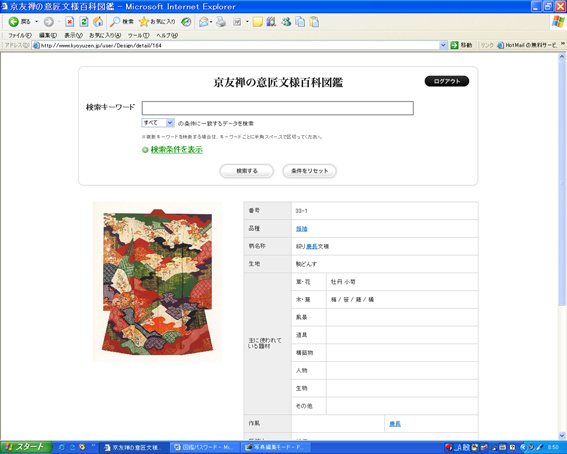Expand the address bar URL dropdown arrow
Screen dimensions: 567x454
point(443,45)
